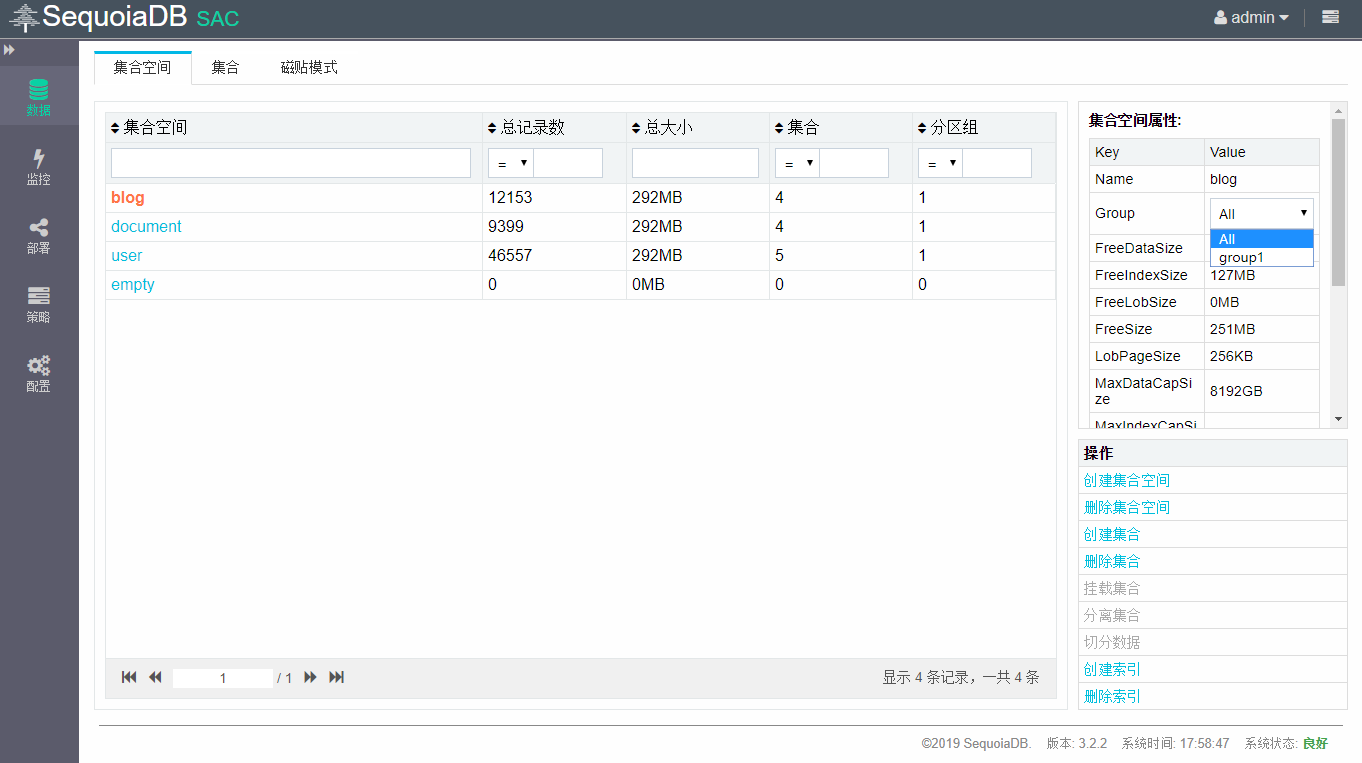This screenshot has width=1362, height=763.
Task: Open the empty collection space
Action: click(132, 285)
